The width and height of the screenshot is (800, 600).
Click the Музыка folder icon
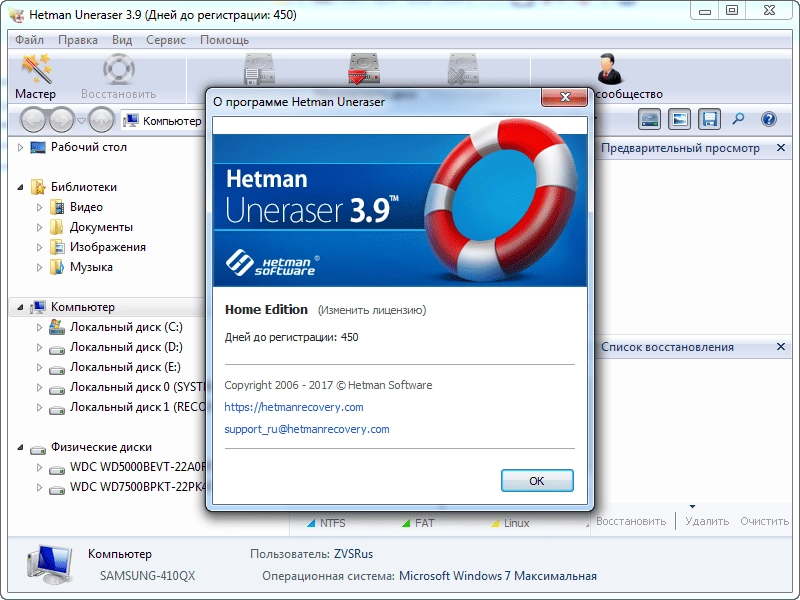coord(57,267)
